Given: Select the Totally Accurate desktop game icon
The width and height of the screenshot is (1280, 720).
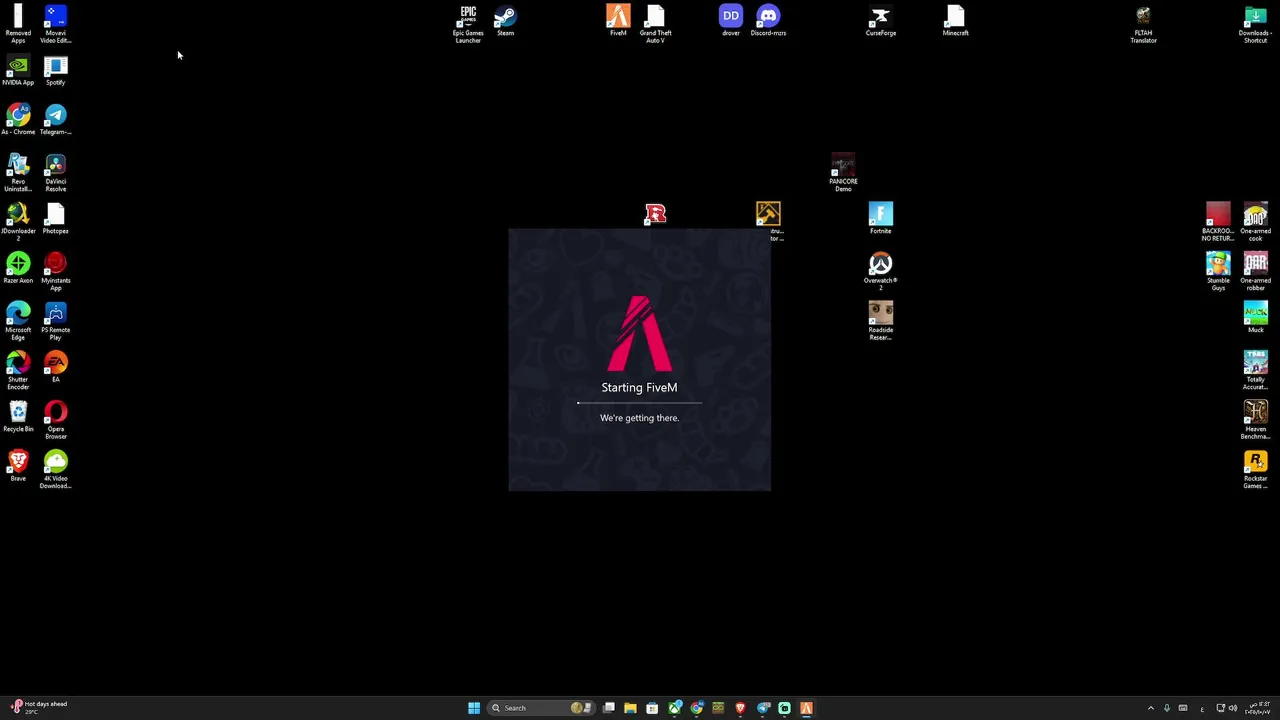Looking at the screenshot, I should point(1255,370).
